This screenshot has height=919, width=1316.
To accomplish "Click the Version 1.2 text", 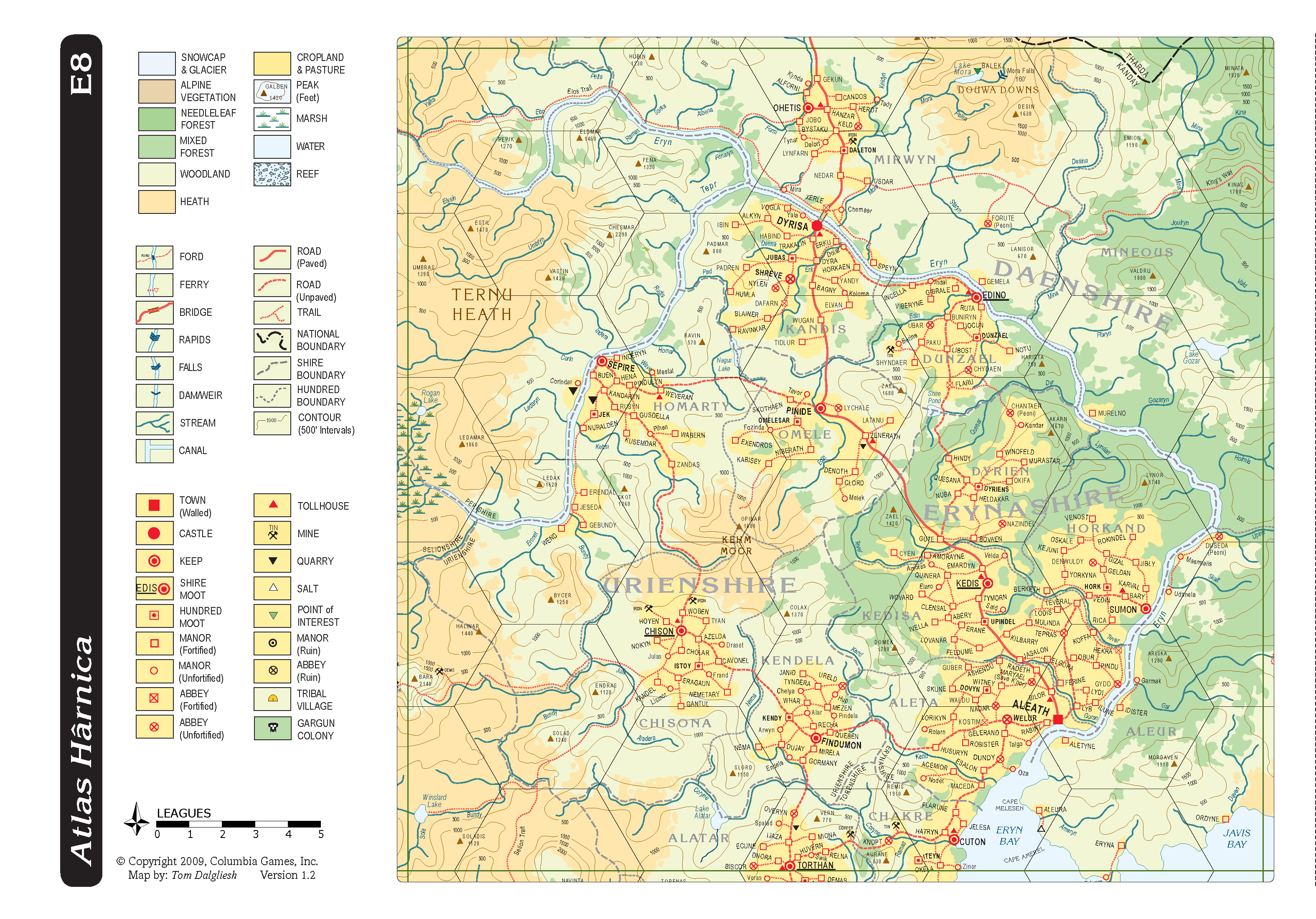I will [x=288, y=875].
